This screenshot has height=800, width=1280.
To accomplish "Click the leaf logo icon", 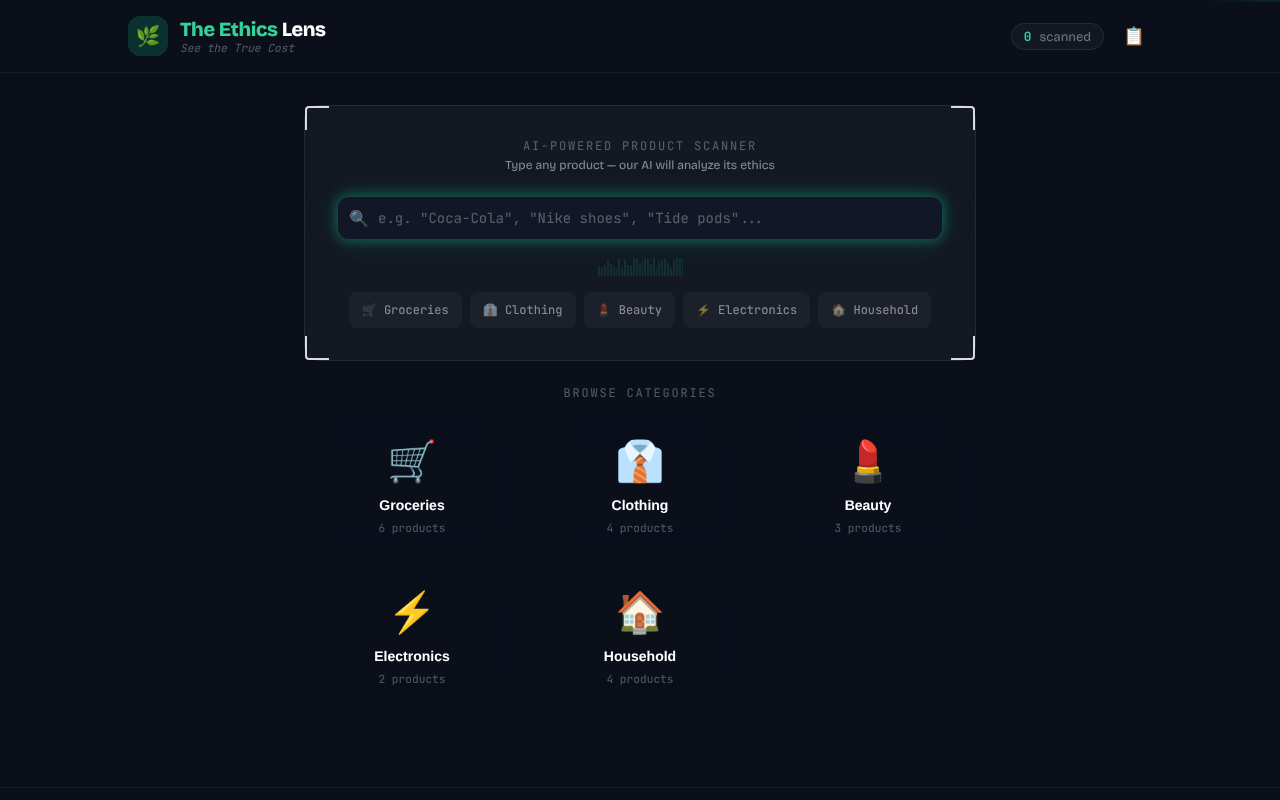I will 147,35.
